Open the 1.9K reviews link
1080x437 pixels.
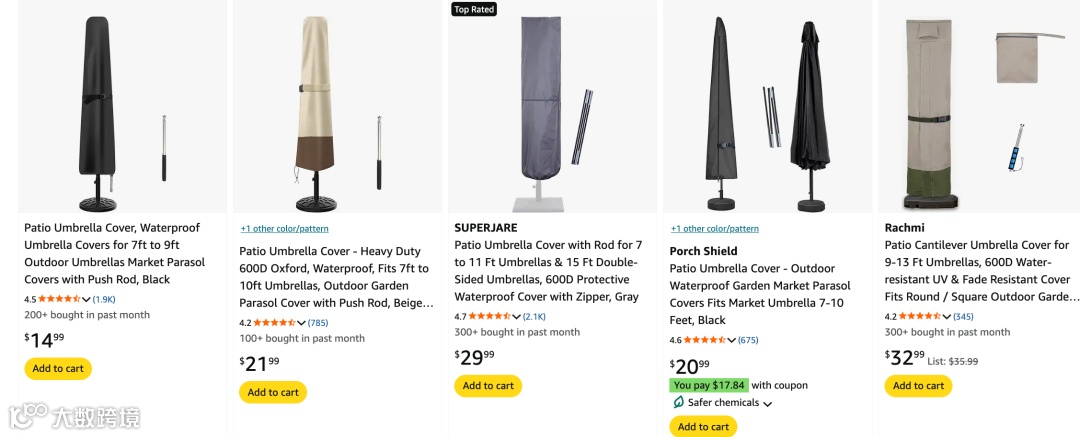tap(104, 299)
